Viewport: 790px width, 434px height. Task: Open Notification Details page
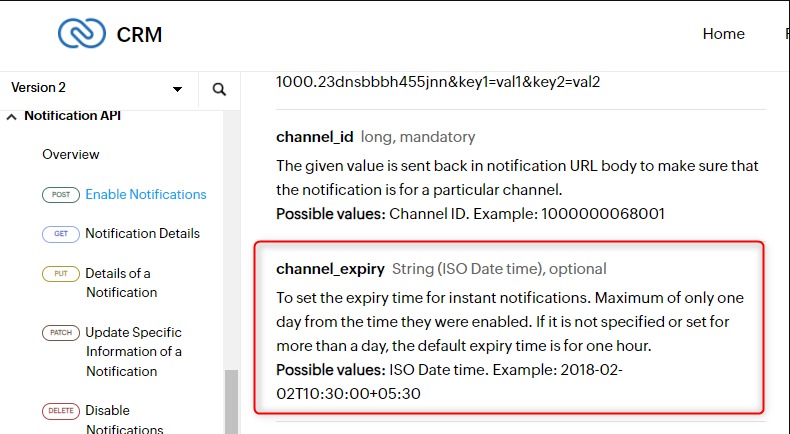coord(143,233)
